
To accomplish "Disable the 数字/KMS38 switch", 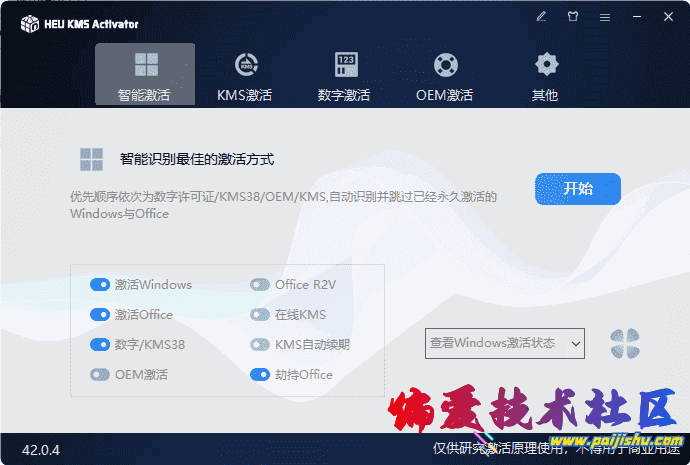I will pyautogui.click(x=100, y=344).
